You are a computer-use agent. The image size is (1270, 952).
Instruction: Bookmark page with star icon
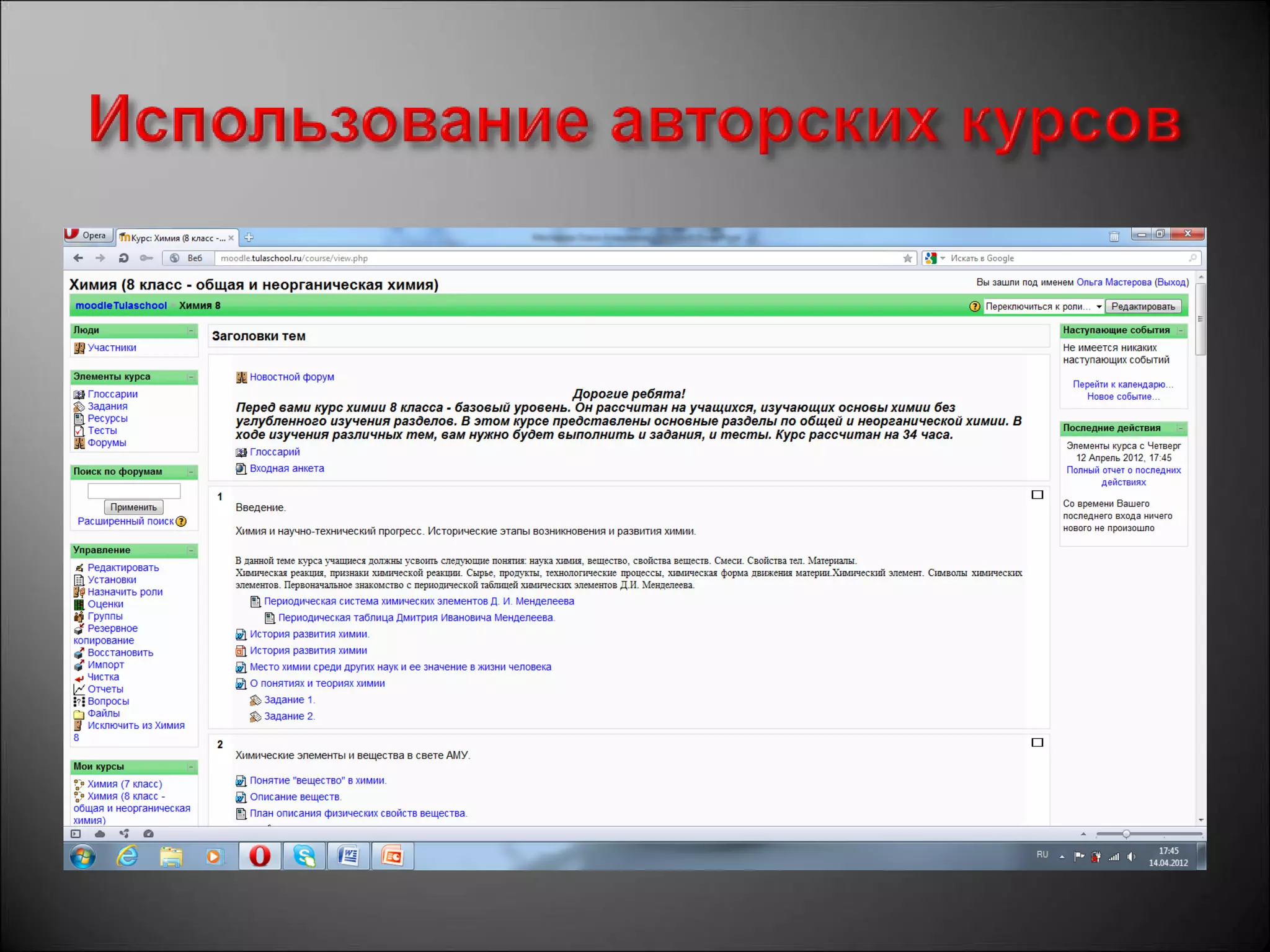pyautogui.click(x=908, y=258)
